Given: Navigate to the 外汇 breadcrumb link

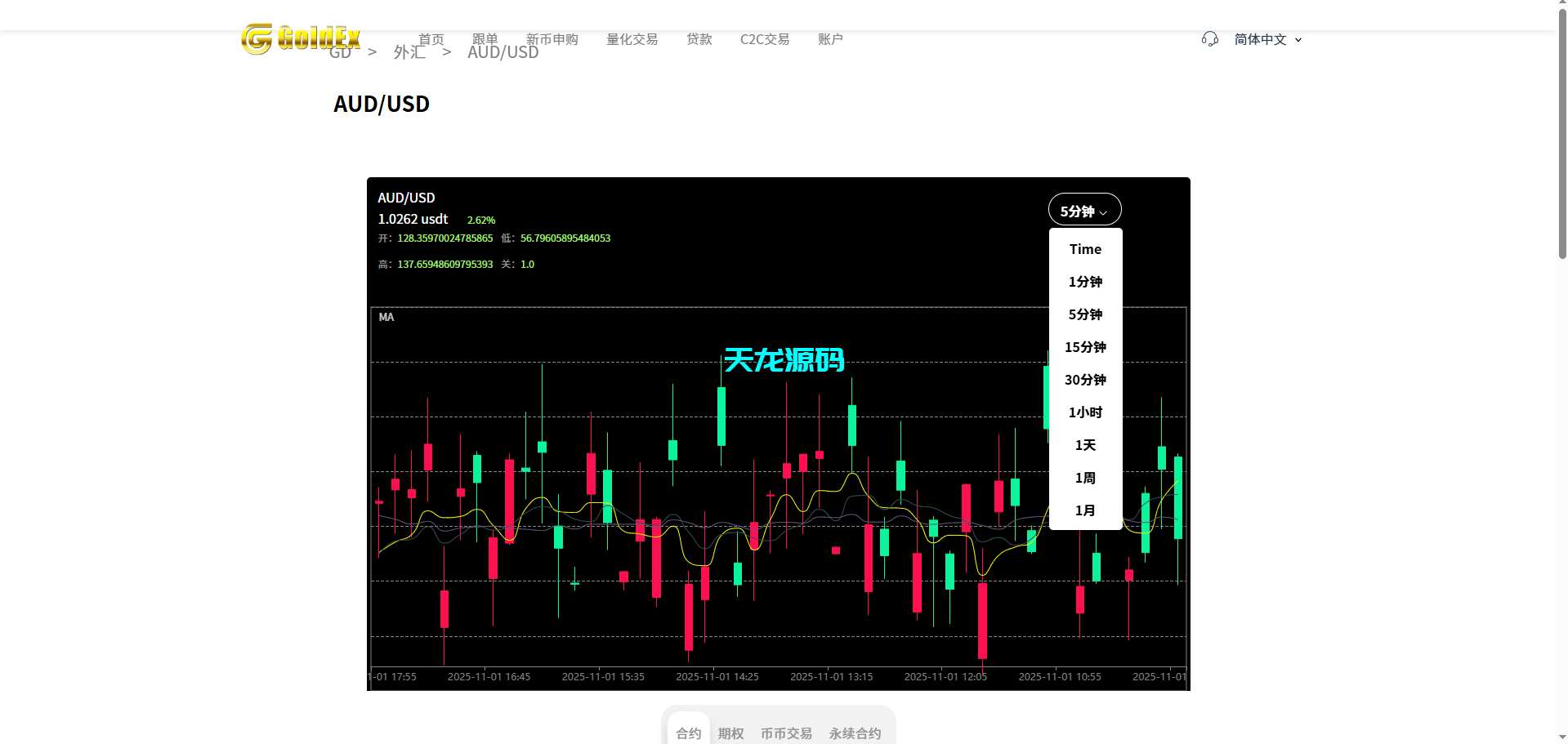Looking at the screenshot, I should point(409,51).
